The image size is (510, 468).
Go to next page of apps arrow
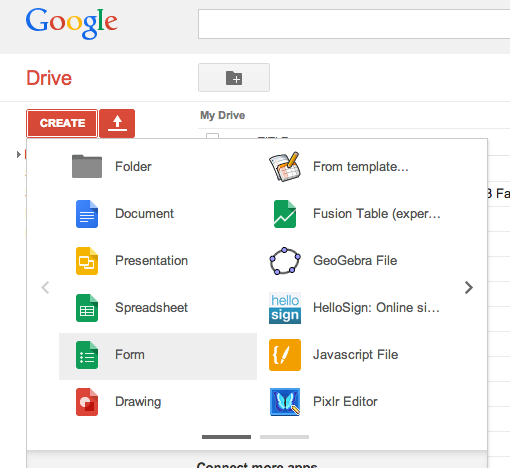pyautogui.click(x=469, y=287)
